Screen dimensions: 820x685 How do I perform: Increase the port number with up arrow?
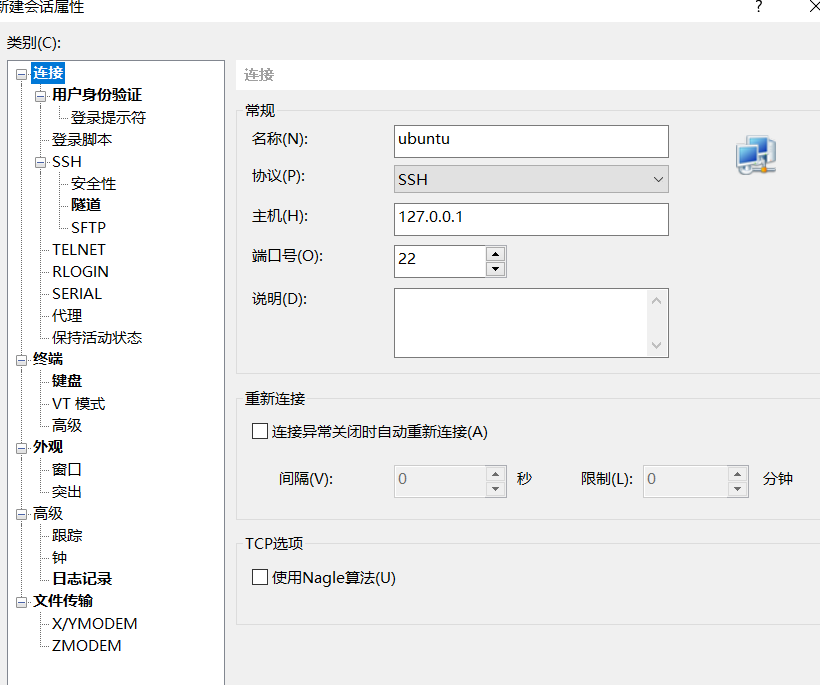pos(495,254)
